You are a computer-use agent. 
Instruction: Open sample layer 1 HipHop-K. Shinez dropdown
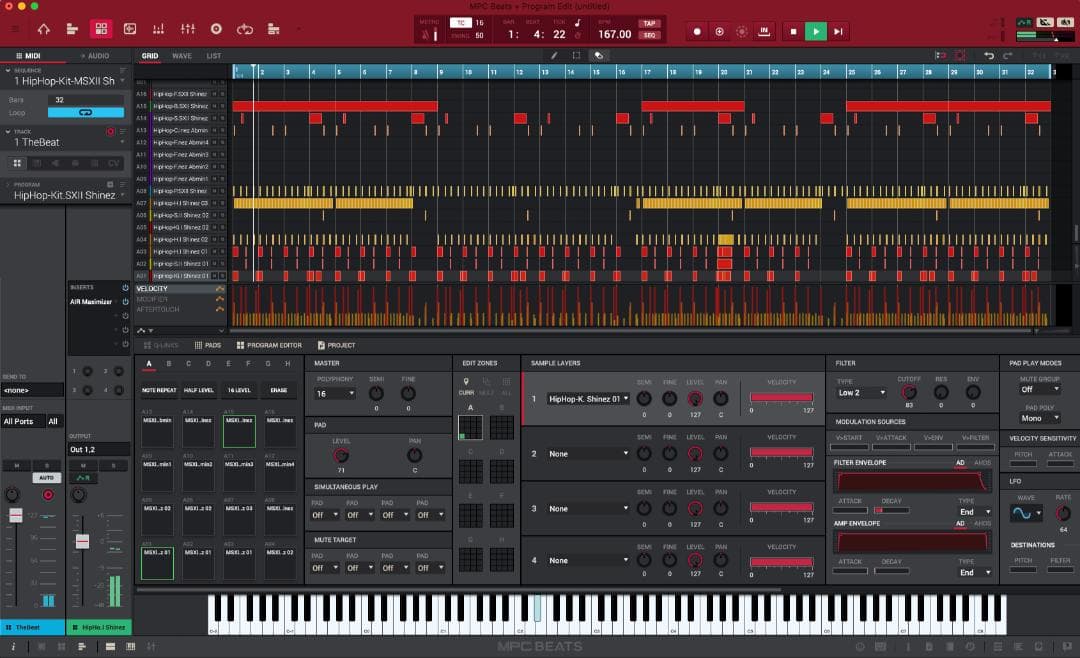(x=589, y=397)
